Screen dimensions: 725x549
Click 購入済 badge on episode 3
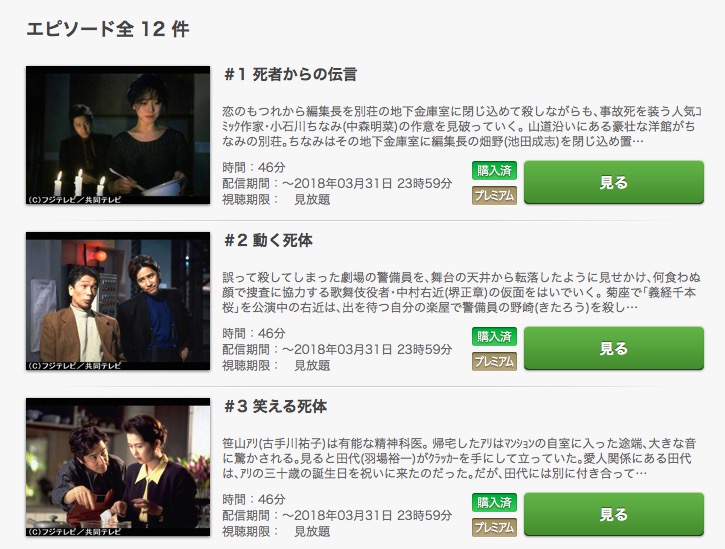(494, 503)
